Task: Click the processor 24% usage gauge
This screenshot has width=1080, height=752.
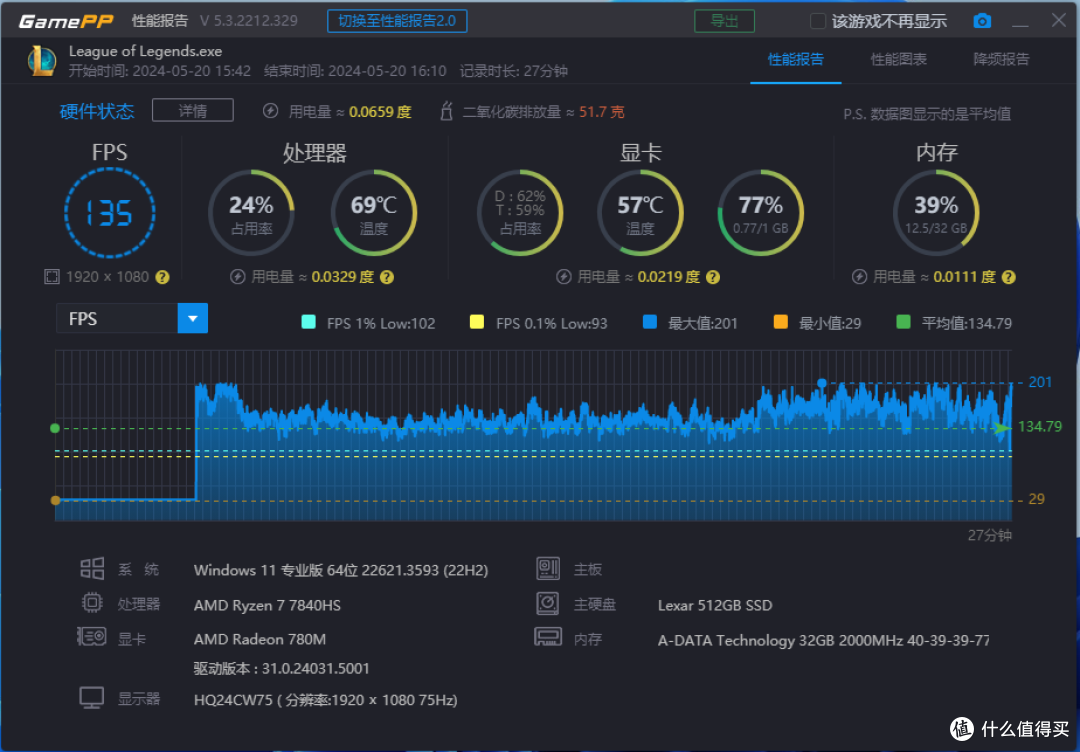Action: [251, 213]
